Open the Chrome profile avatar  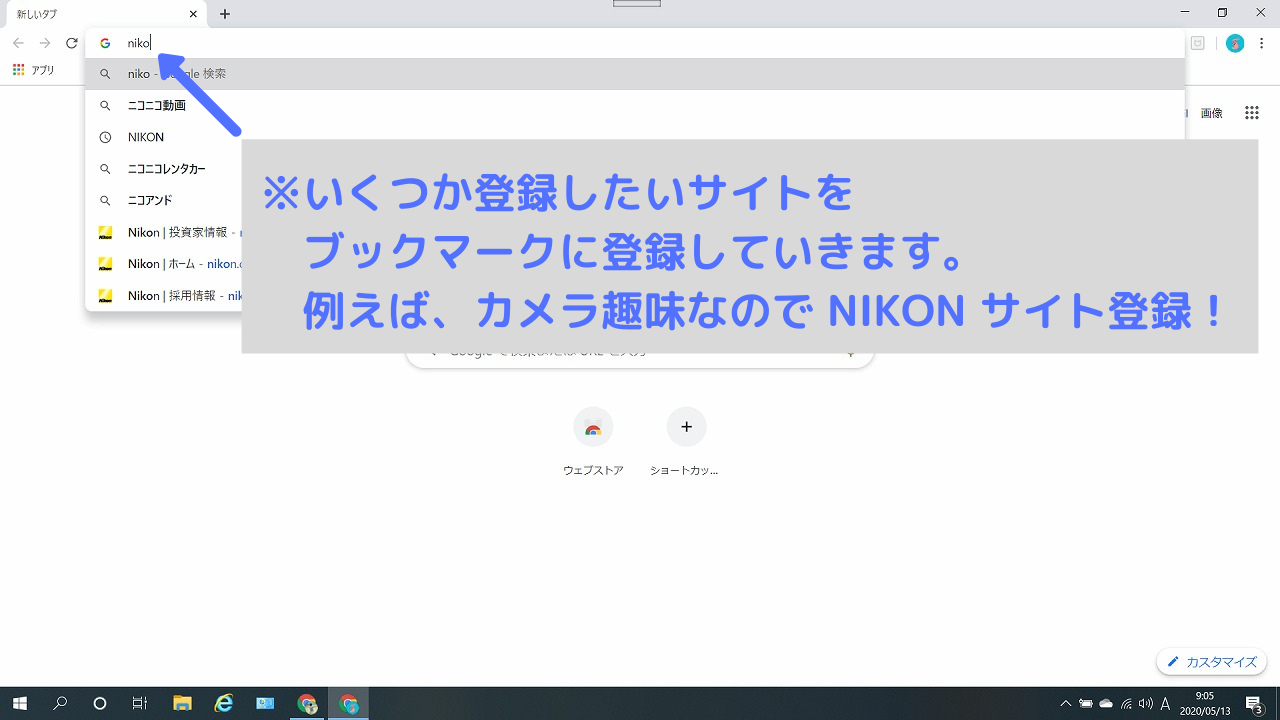pyautogui.click(x=1235, y=43)
